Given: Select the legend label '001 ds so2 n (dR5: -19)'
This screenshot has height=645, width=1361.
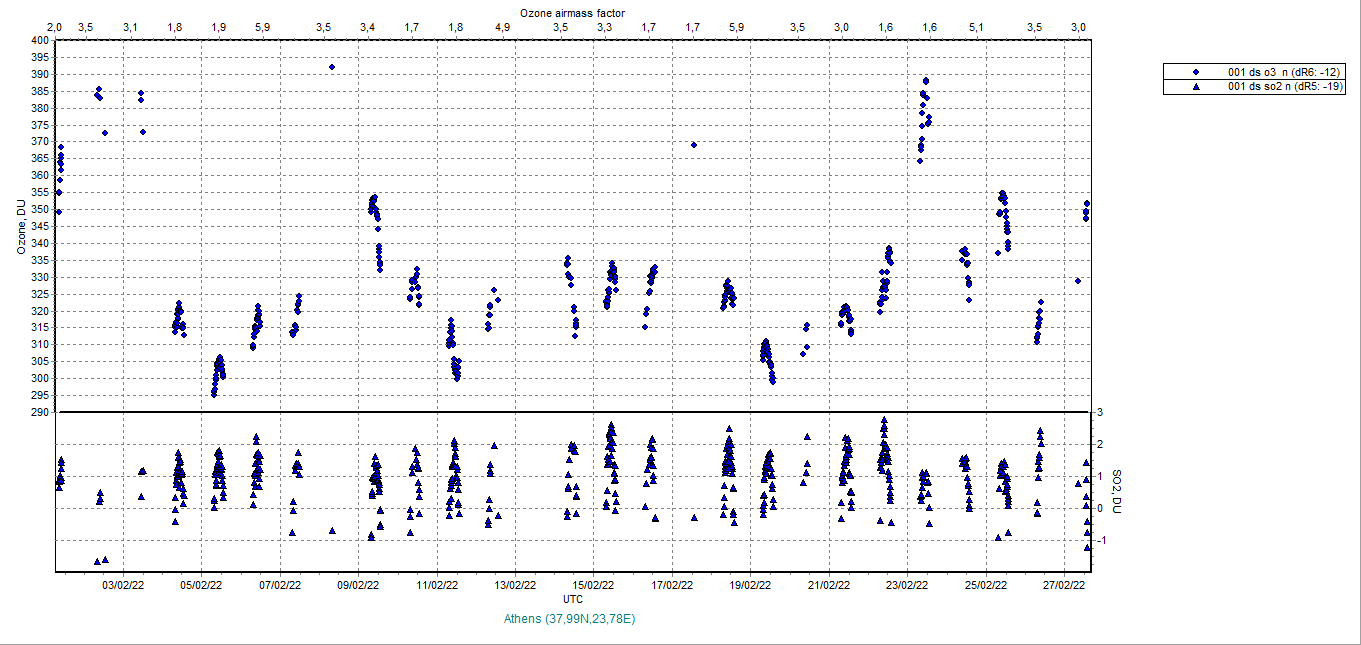Looking at the screenshot, I should tap(1286, 87).
